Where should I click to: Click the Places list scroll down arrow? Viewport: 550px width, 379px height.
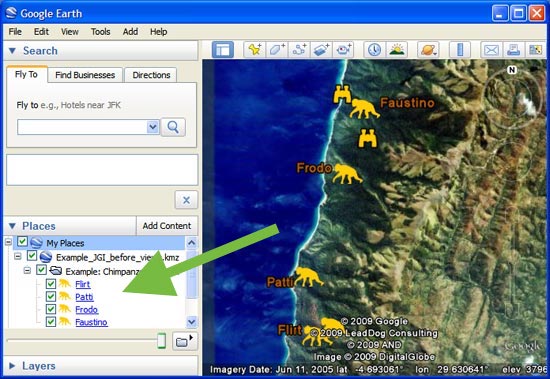[192, 321]
